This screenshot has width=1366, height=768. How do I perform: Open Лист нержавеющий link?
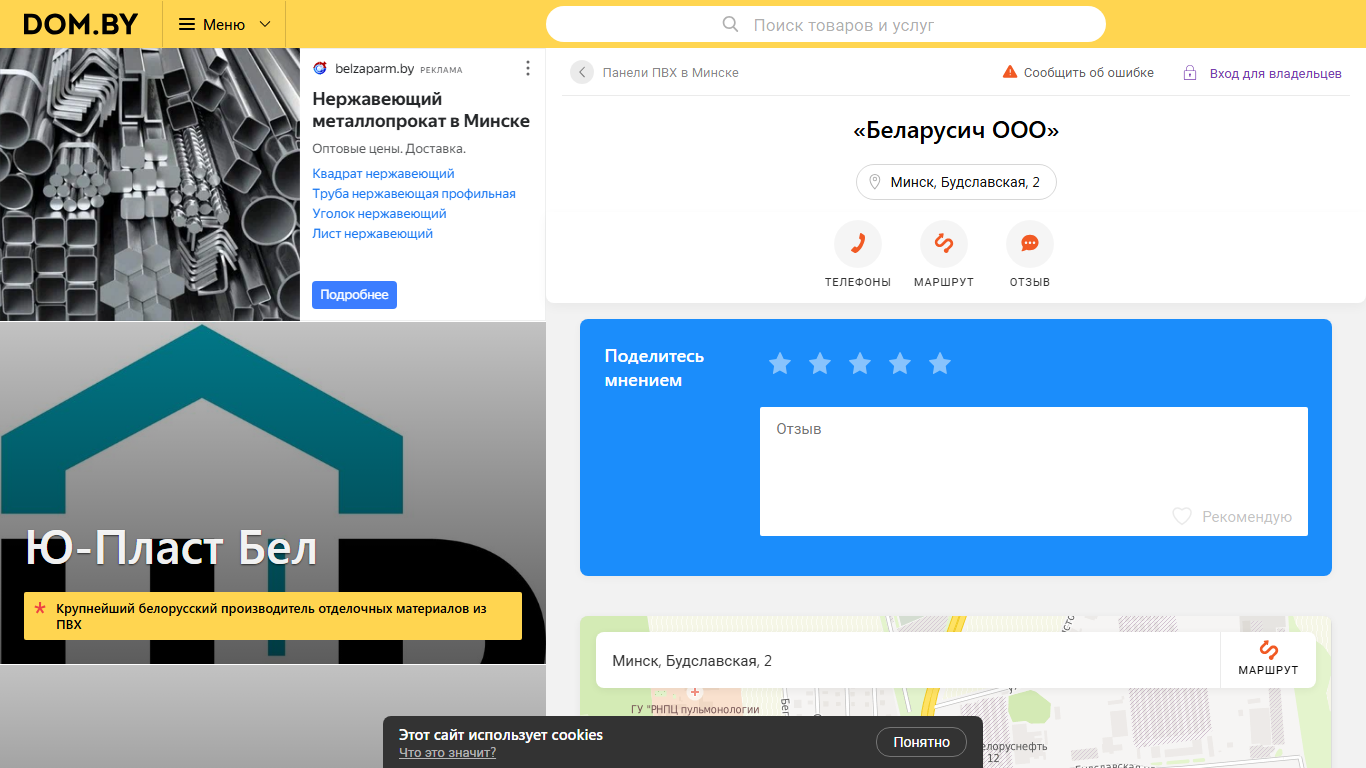(x=372, y=234)
